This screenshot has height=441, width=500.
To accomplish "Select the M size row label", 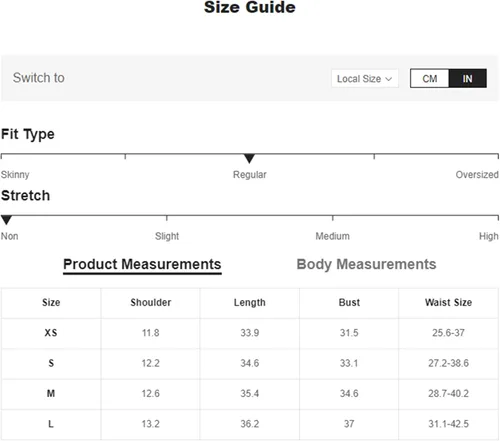I will 51,394.
